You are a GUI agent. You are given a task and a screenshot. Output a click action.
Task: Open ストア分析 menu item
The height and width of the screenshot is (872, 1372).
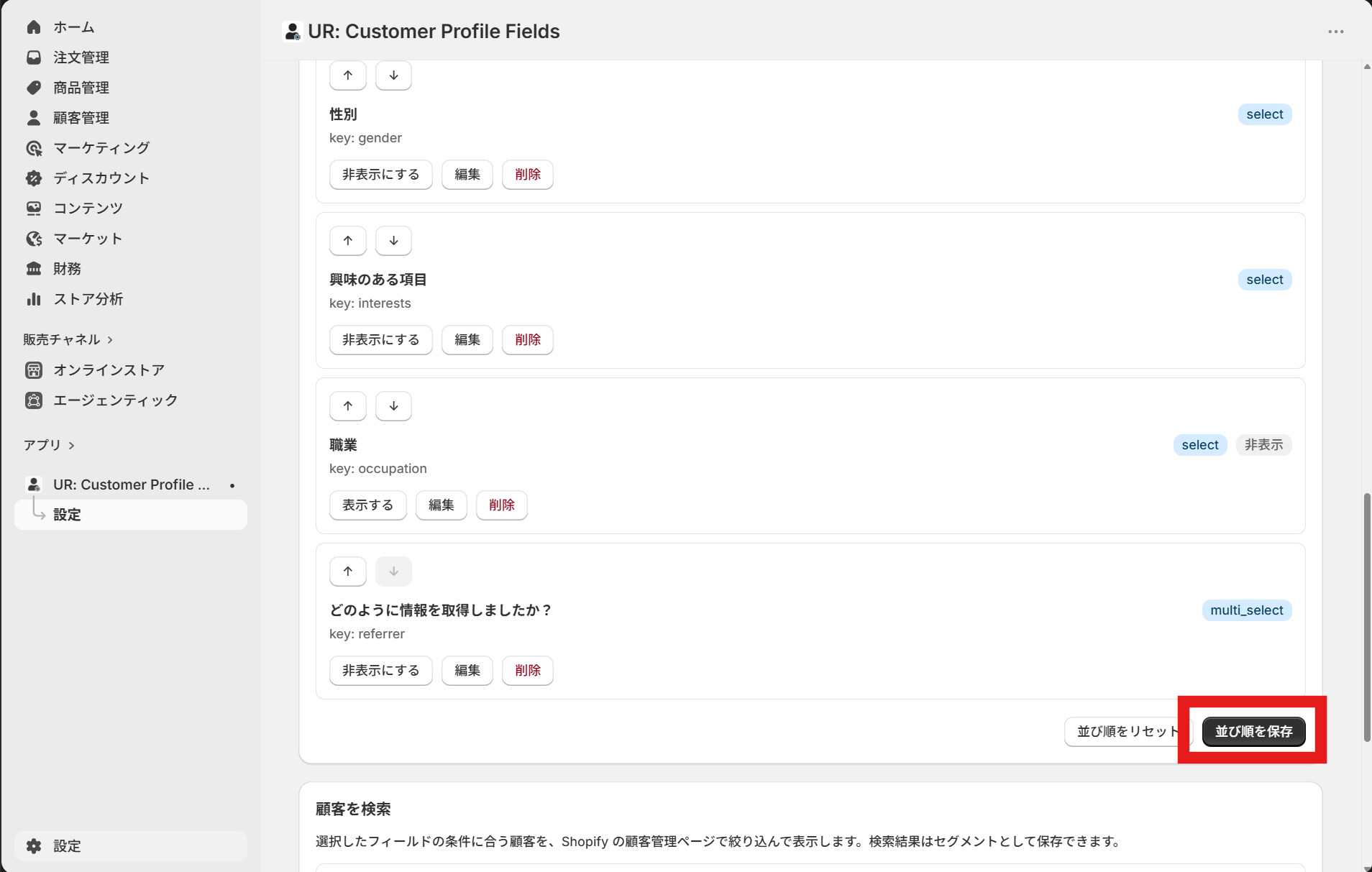click(131, 299)
